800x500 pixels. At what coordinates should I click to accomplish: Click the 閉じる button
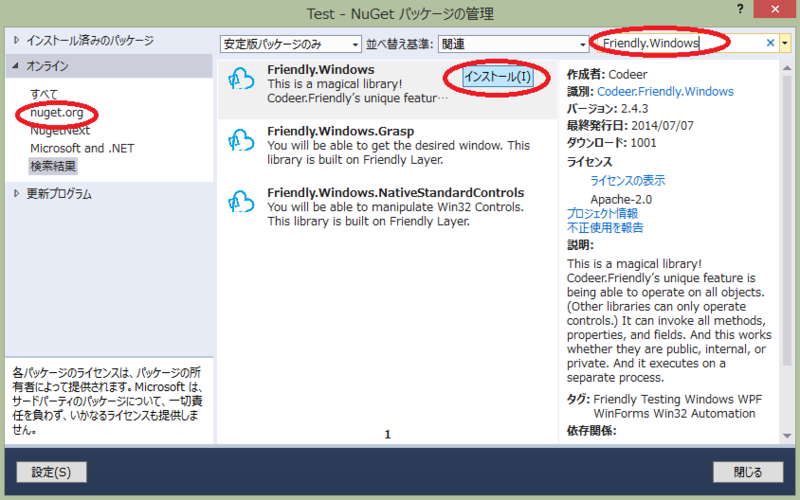coord(748,472)
